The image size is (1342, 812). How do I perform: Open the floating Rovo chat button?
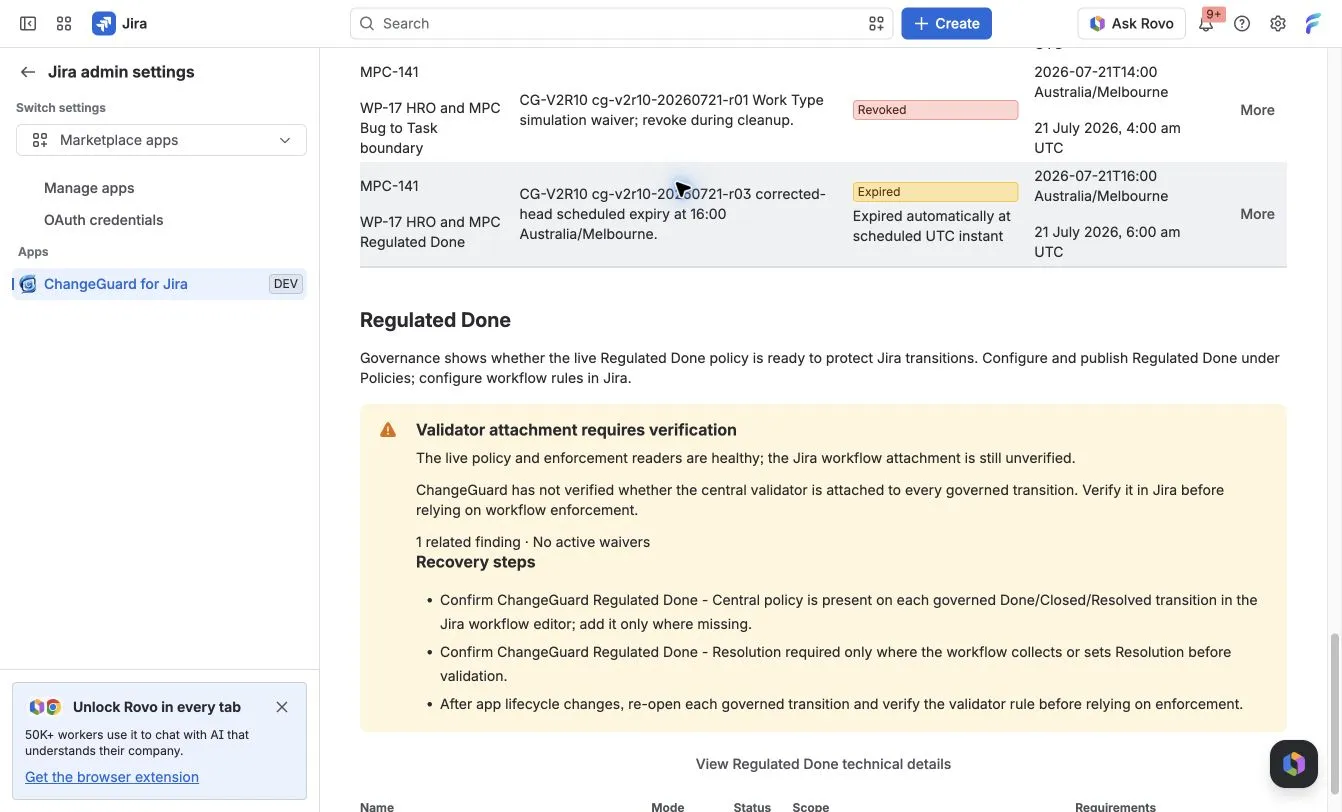point(1294,764)
